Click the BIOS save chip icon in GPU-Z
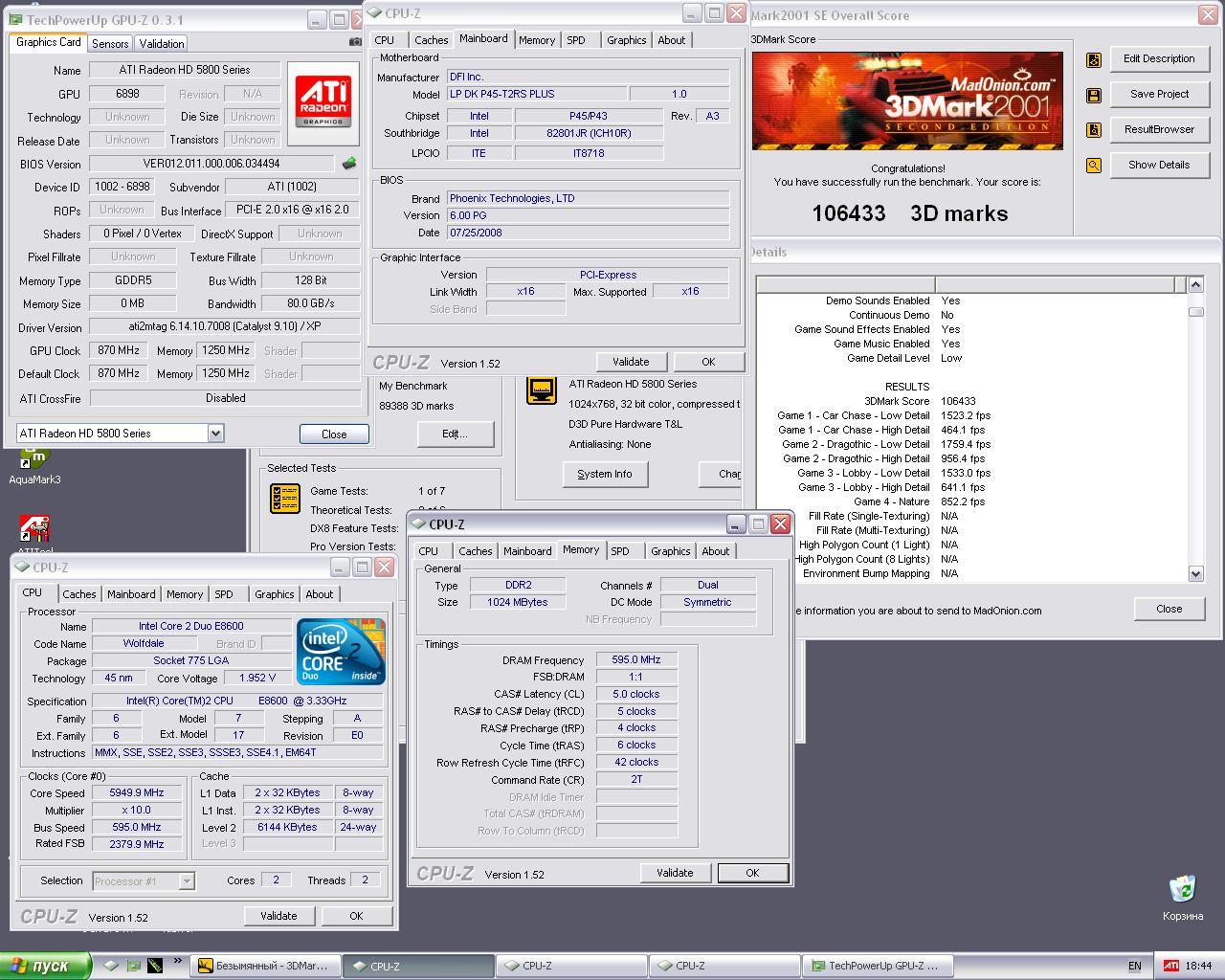The height and width of the screenshot is (980, 1225). tap(349, 164)
